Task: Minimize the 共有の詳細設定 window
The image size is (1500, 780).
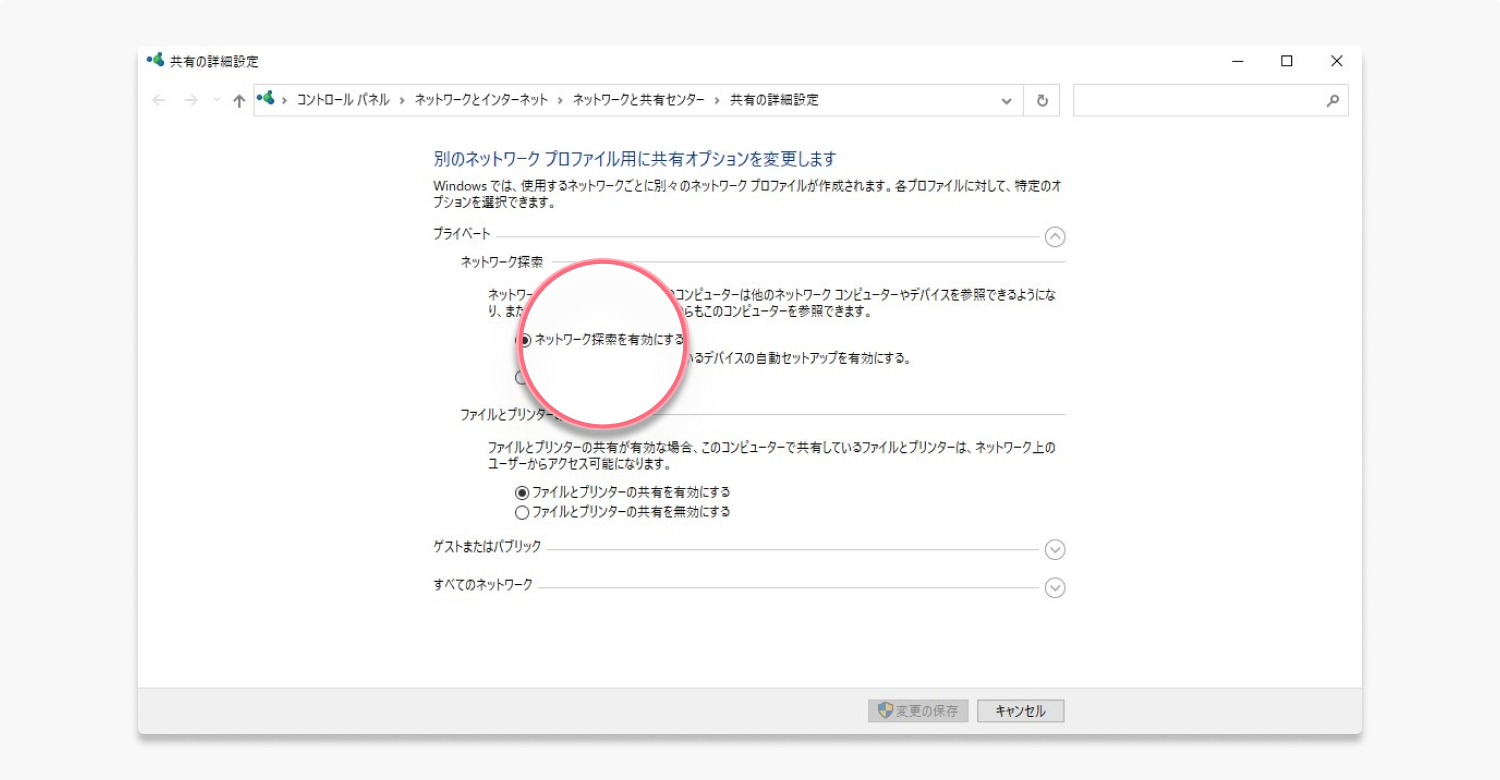Action: tap(1238, 61)
